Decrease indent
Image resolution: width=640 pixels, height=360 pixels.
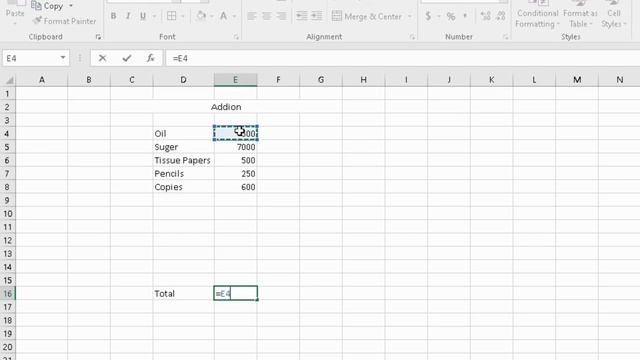302,16
